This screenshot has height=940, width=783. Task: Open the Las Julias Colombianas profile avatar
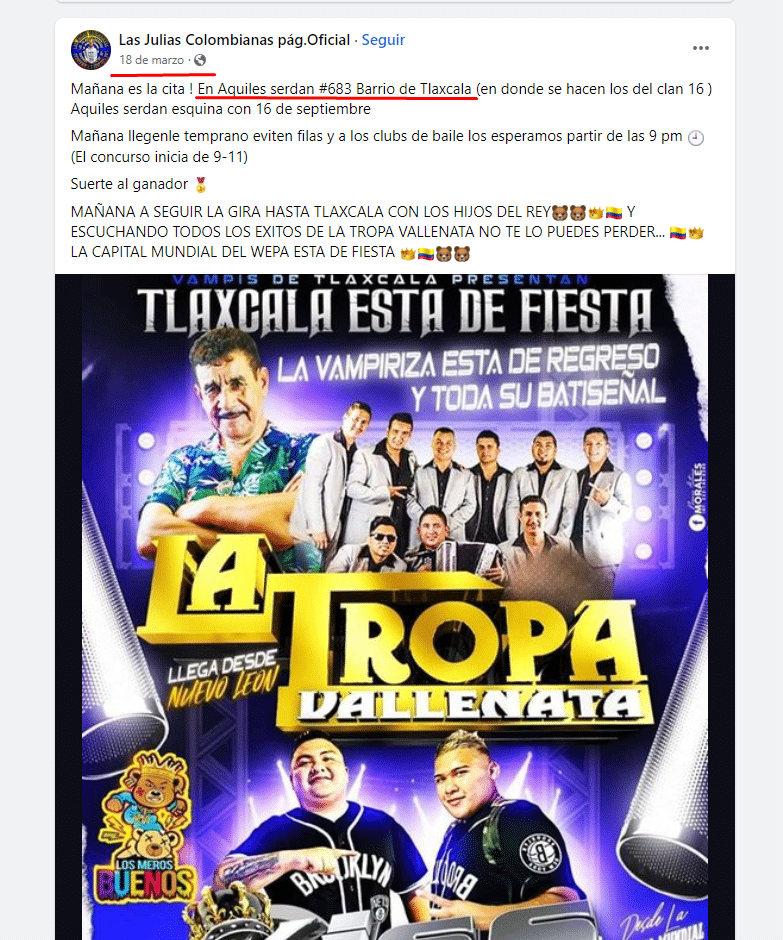(91, 50)
